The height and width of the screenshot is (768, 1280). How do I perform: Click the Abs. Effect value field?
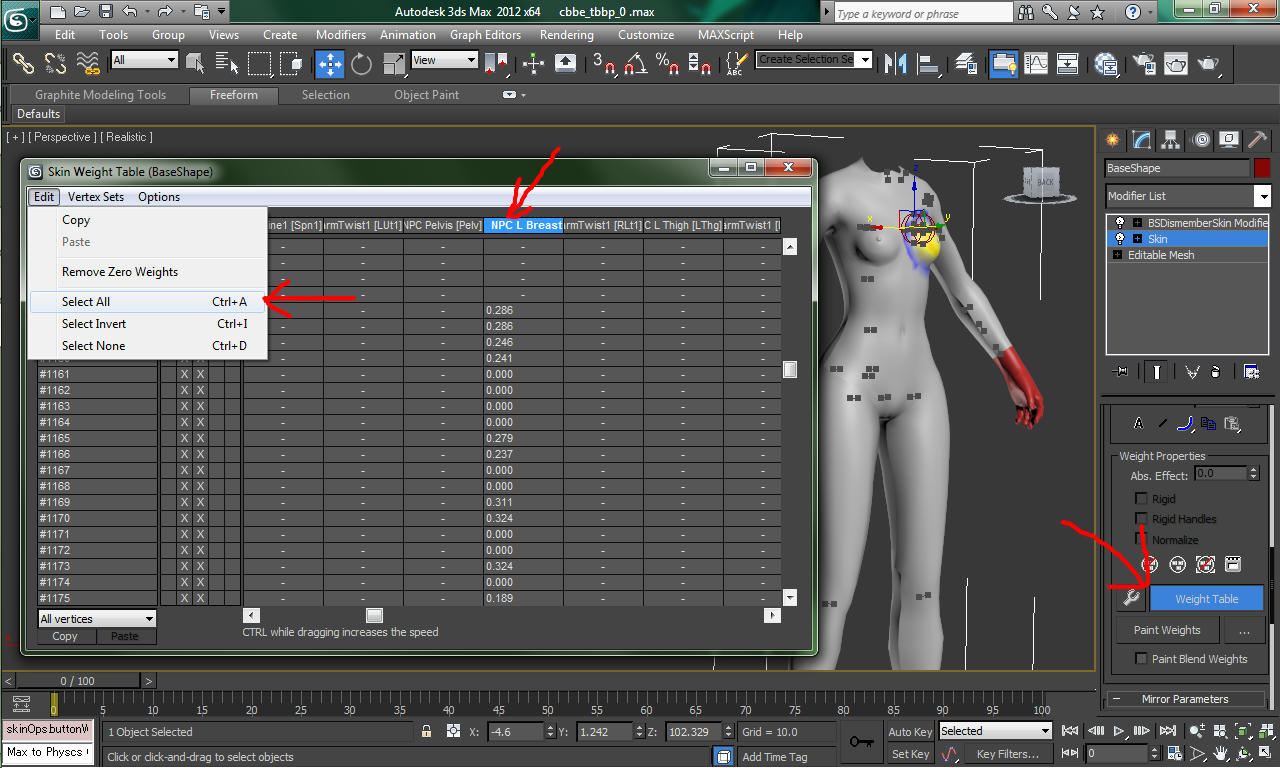tap(1219, 473)
